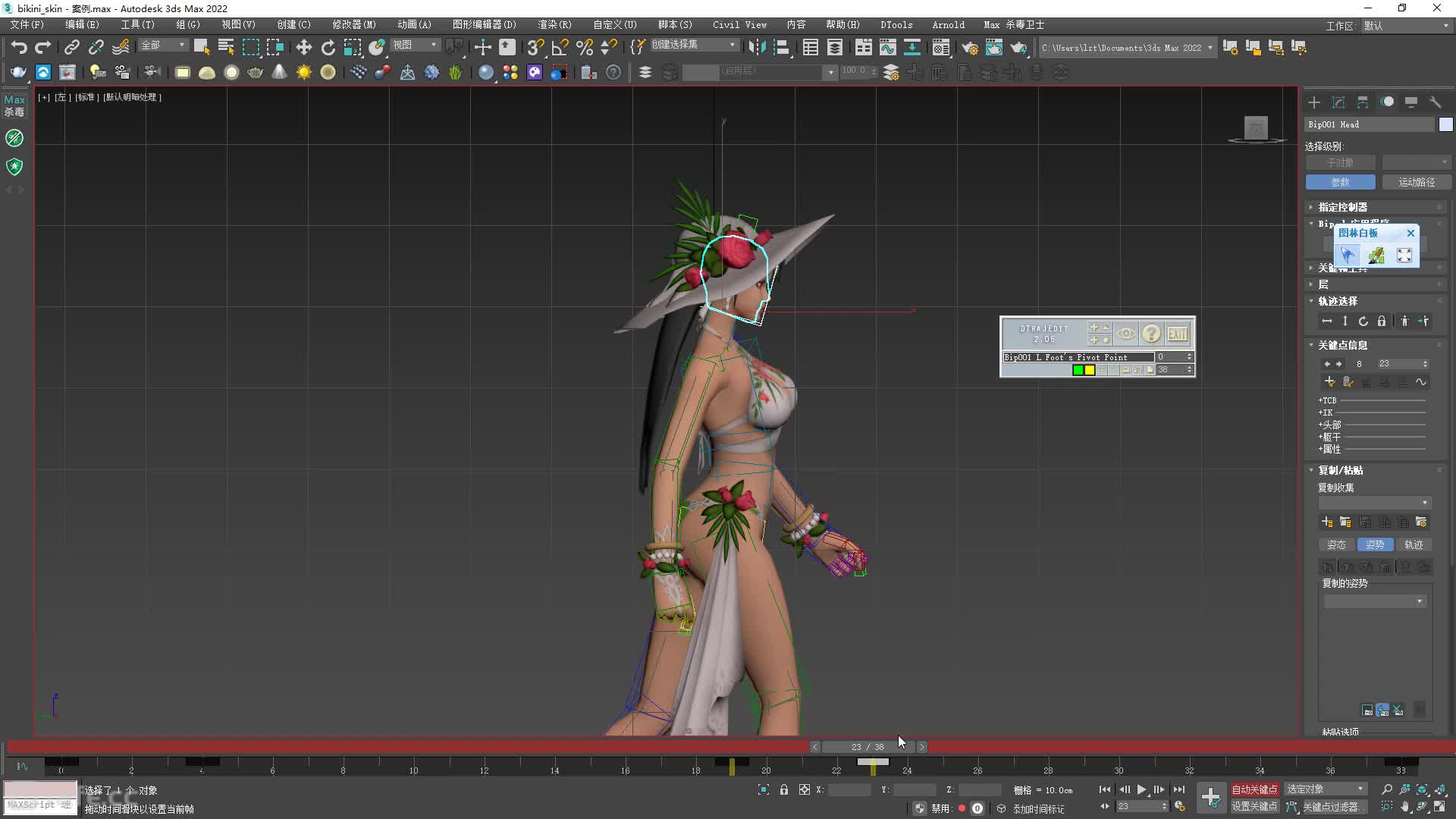Open the Hierarchy command panel tab
The image size is (1456, 819).
pyautogui.click(x=1363, y=102)
